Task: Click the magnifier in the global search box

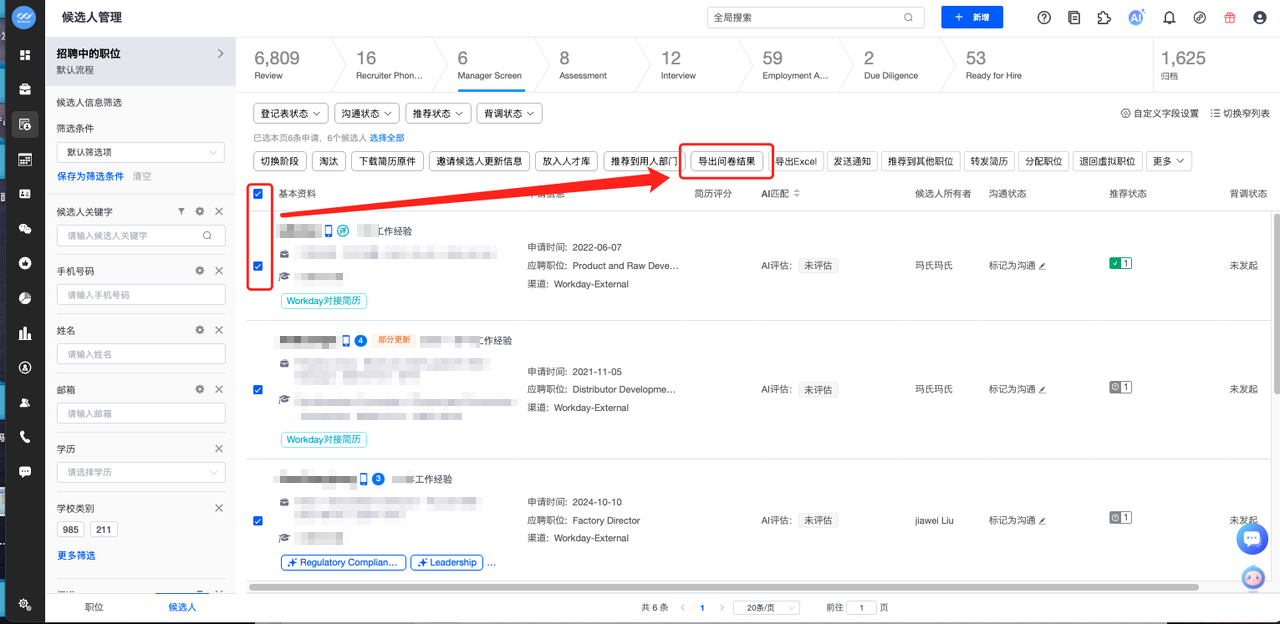Action: point(908,17)
